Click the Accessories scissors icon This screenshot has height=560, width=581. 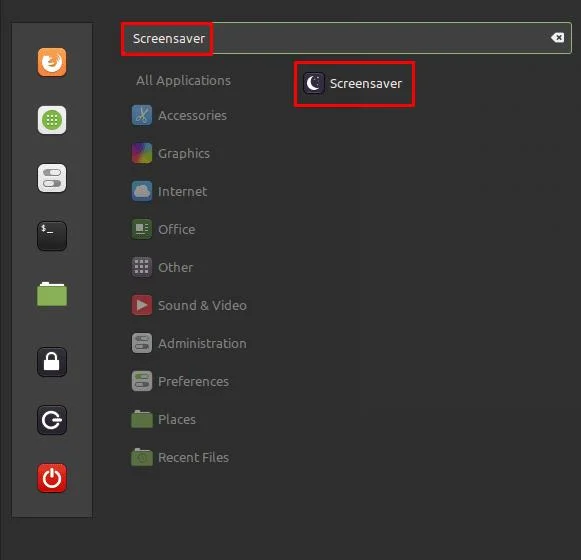pyautogui.click(x=142, y=115)
